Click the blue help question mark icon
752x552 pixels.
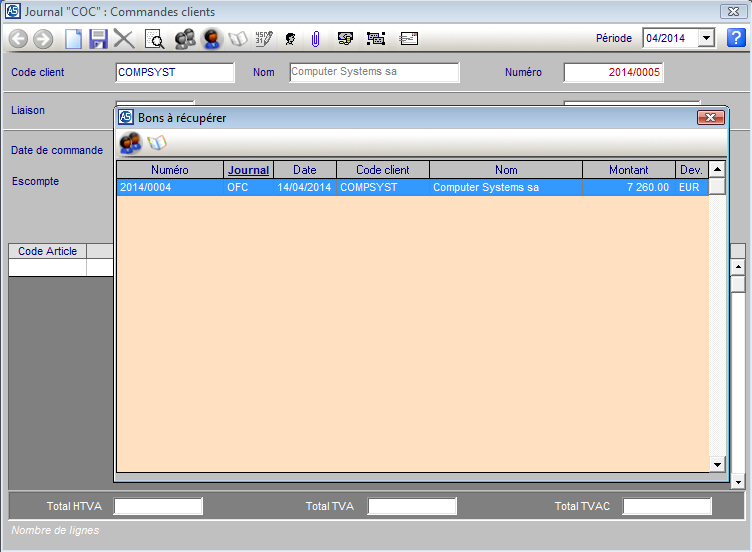pos(736,38)
